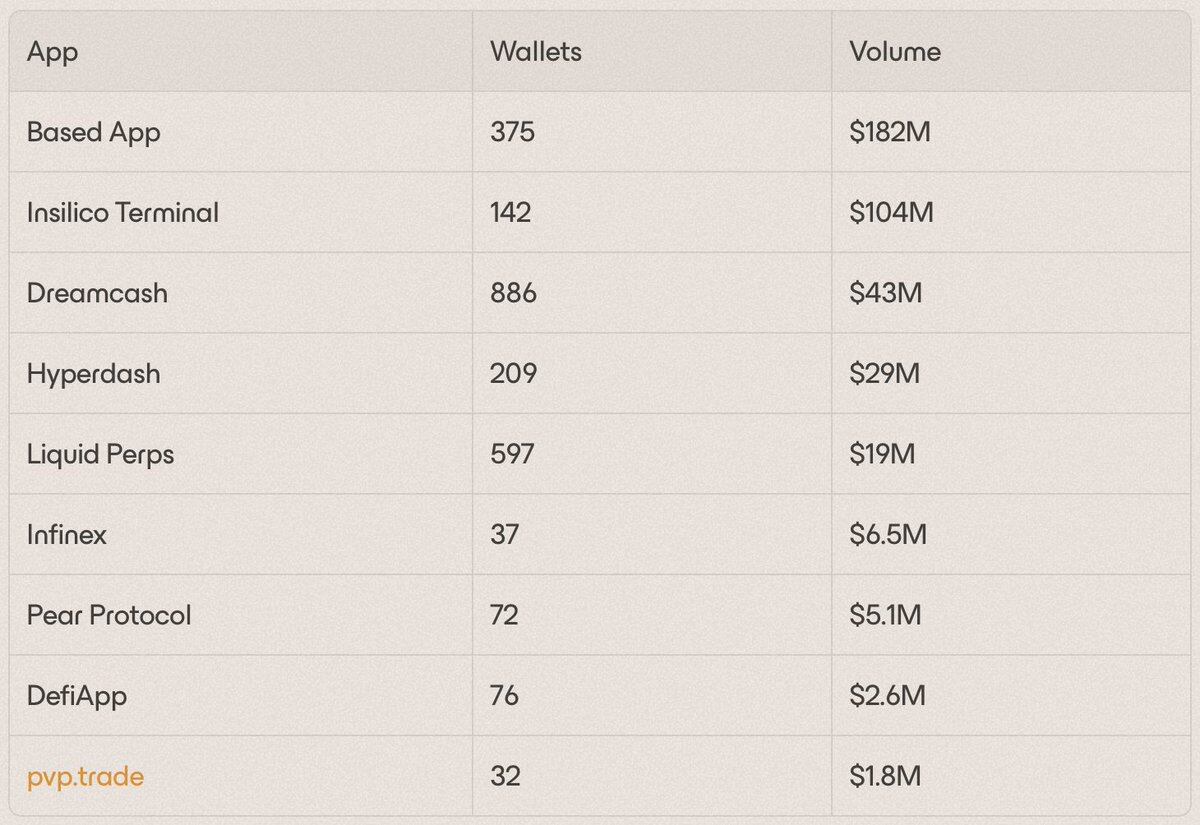Click Liquid Perps' 597 wallets value
Viewport: 1200px width, 825px height.
click(x=512, y=454)
